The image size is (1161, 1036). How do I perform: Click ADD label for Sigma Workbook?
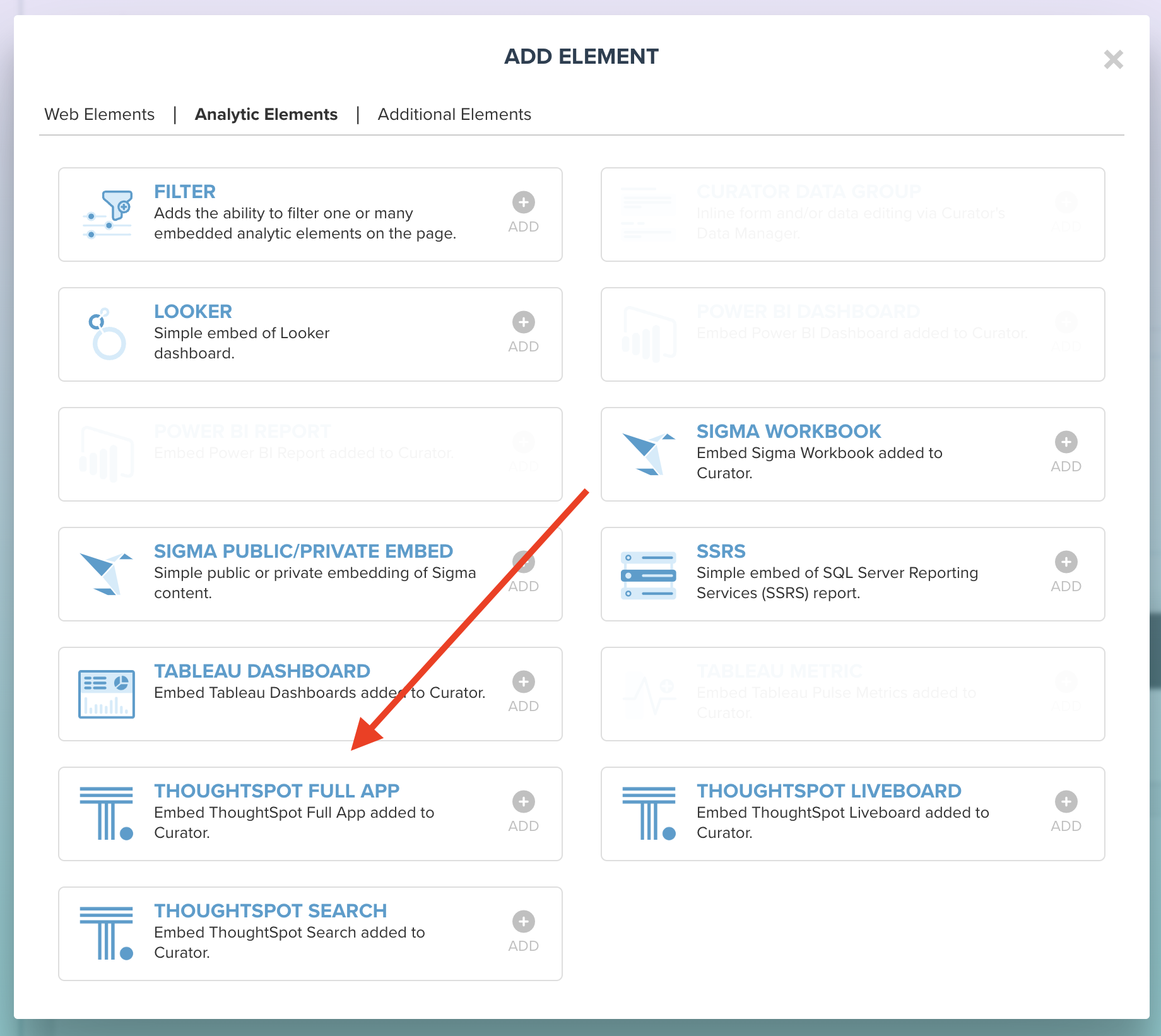1066,466
